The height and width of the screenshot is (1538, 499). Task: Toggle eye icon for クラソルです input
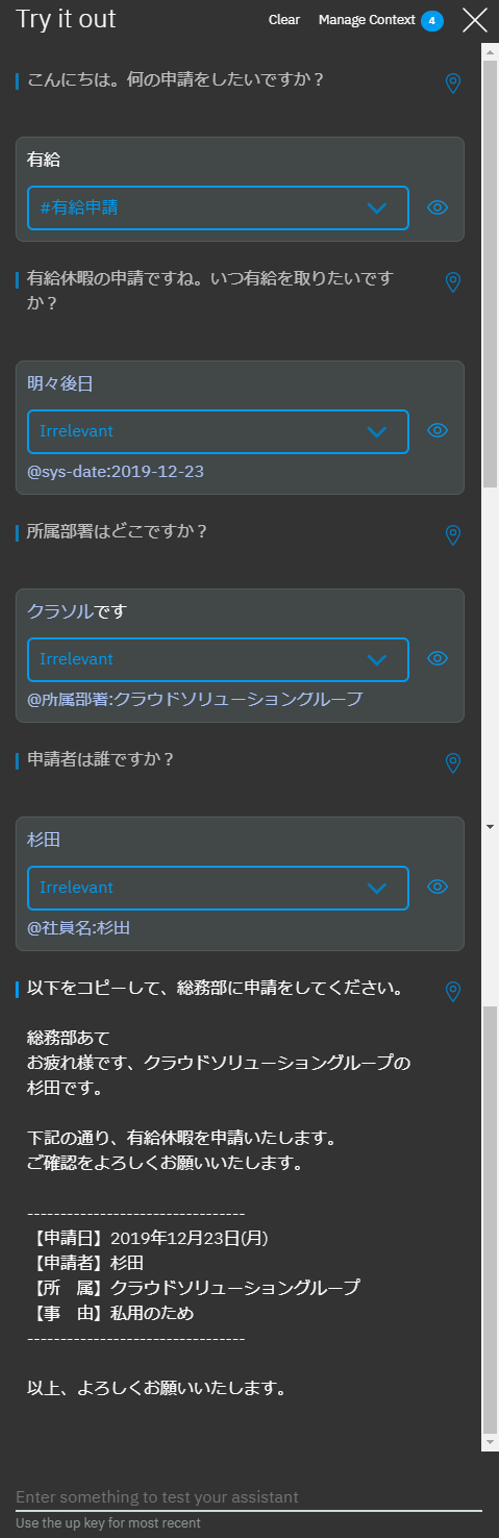(x=437, y=658)
